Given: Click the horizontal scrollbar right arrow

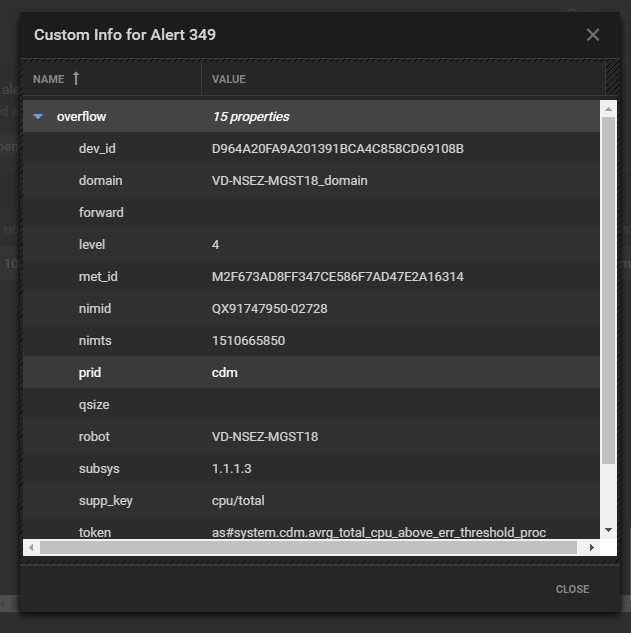Looking at the screenshot, I should tap(591, 547).
